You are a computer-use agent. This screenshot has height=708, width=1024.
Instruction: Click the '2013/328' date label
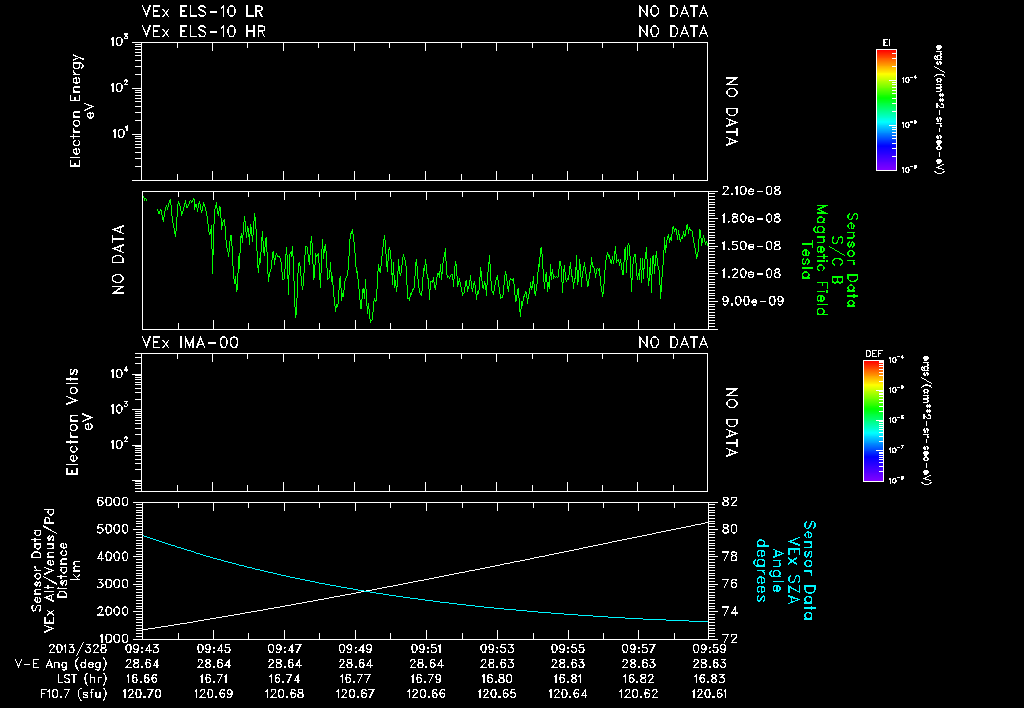pos(78,649)
